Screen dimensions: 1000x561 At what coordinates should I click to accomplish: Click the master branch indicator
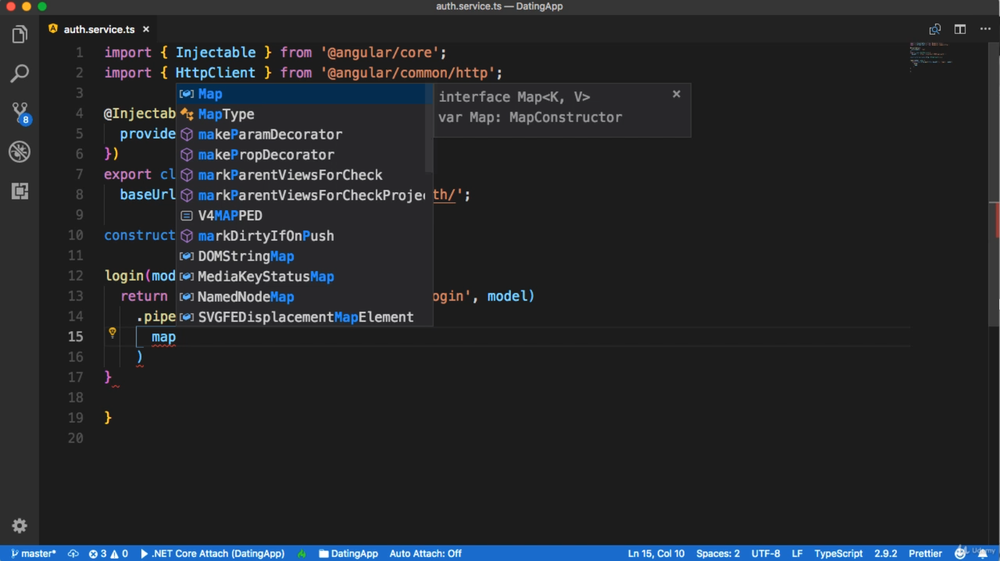[x=33, y=553]
